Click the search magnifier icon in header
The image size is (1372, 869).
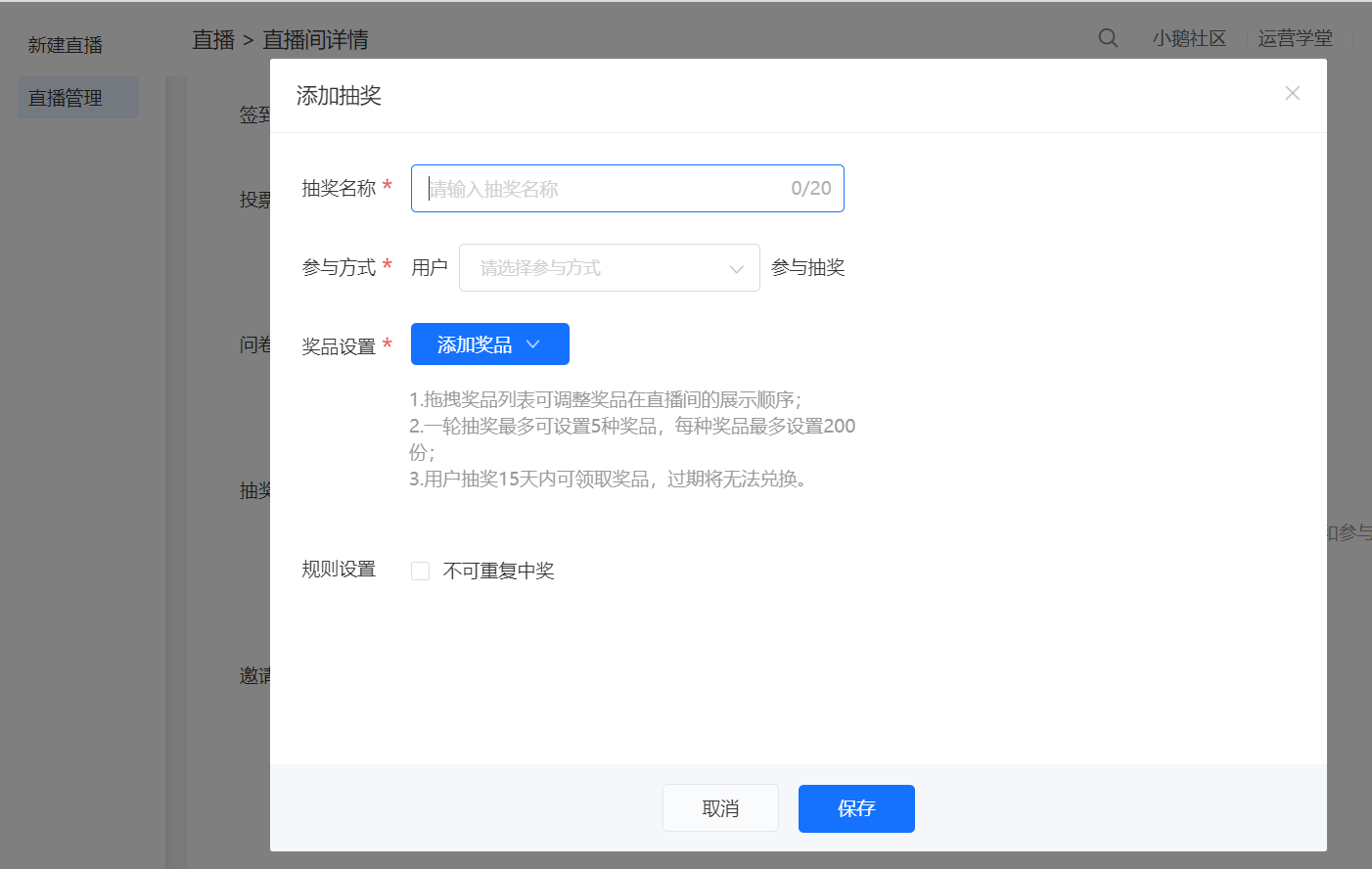pyautogui.click(x=1108, y=38)
